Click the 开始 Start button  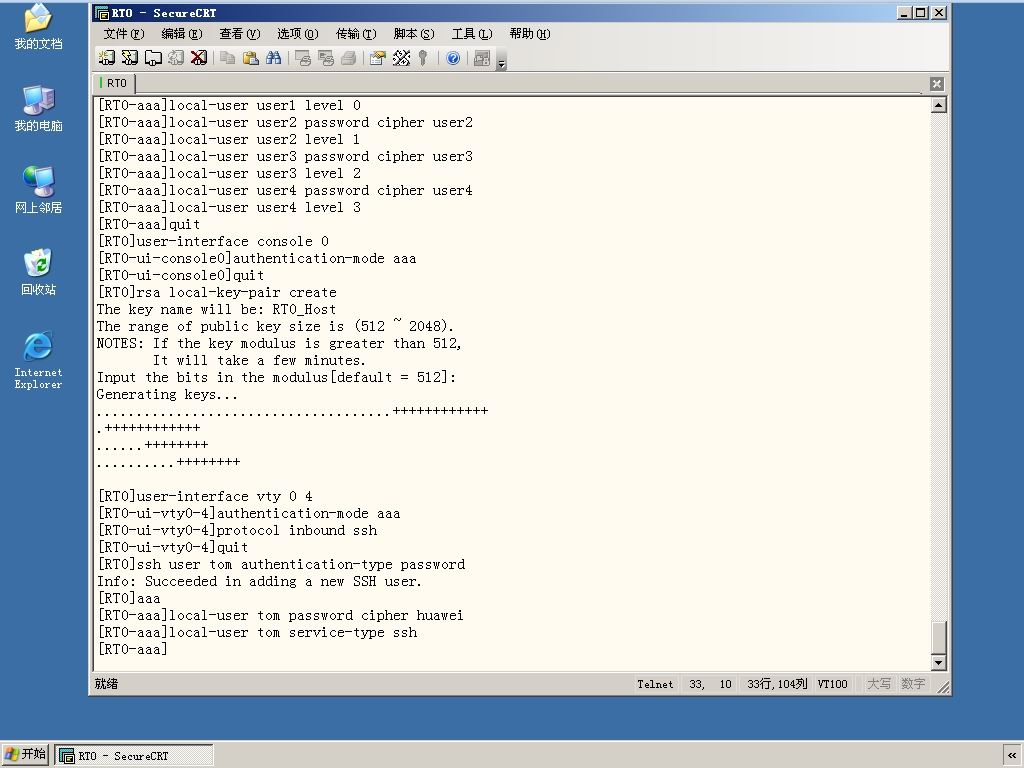click(x=25, y=754)
